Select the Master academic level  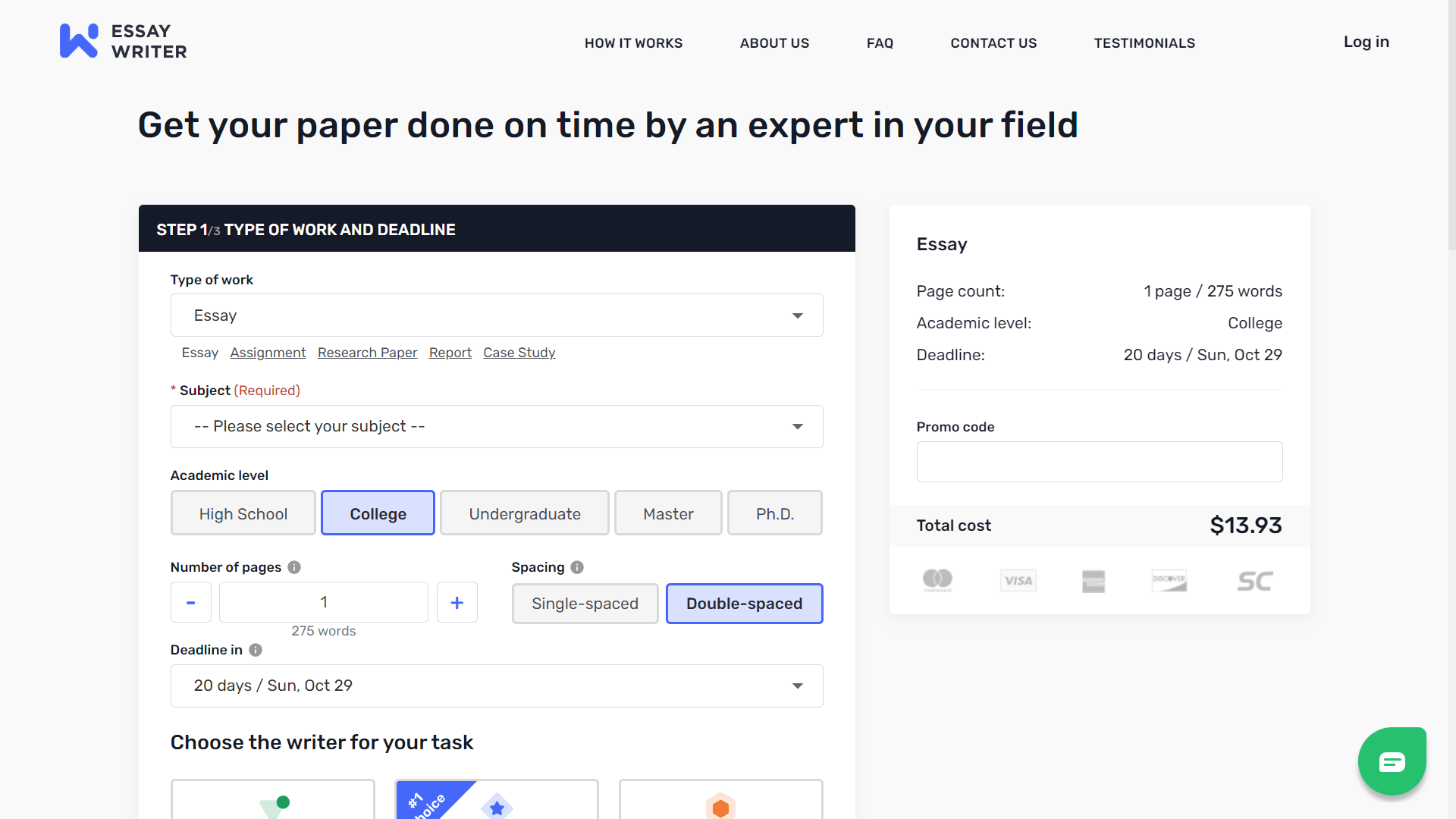(x=668, y=513)
